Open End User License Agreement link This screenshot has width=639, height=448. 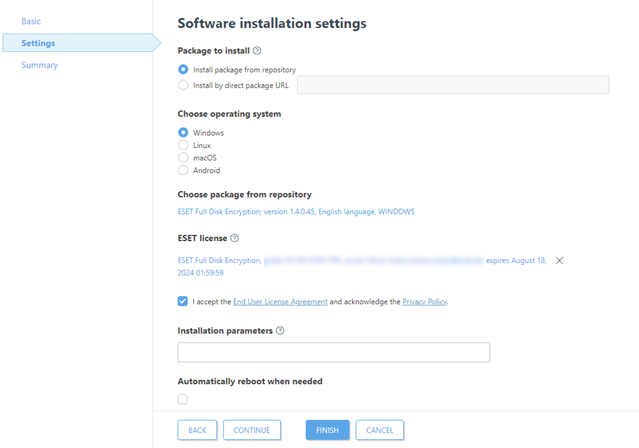tap(280, 302)
